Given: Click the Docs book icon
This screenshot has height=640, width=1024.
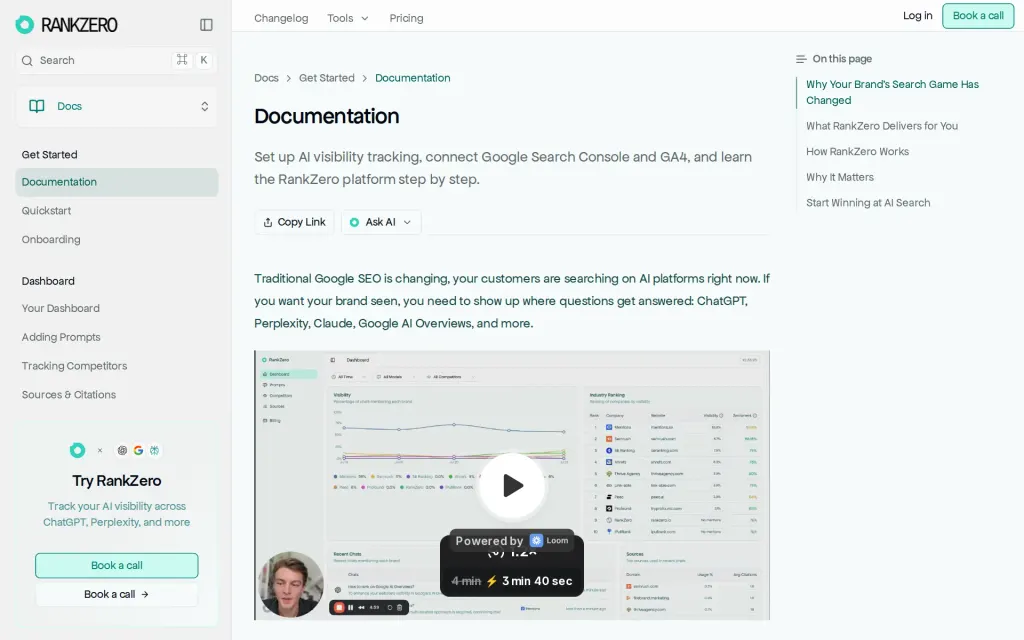Looking at the screenshot, I should point(37,106).
